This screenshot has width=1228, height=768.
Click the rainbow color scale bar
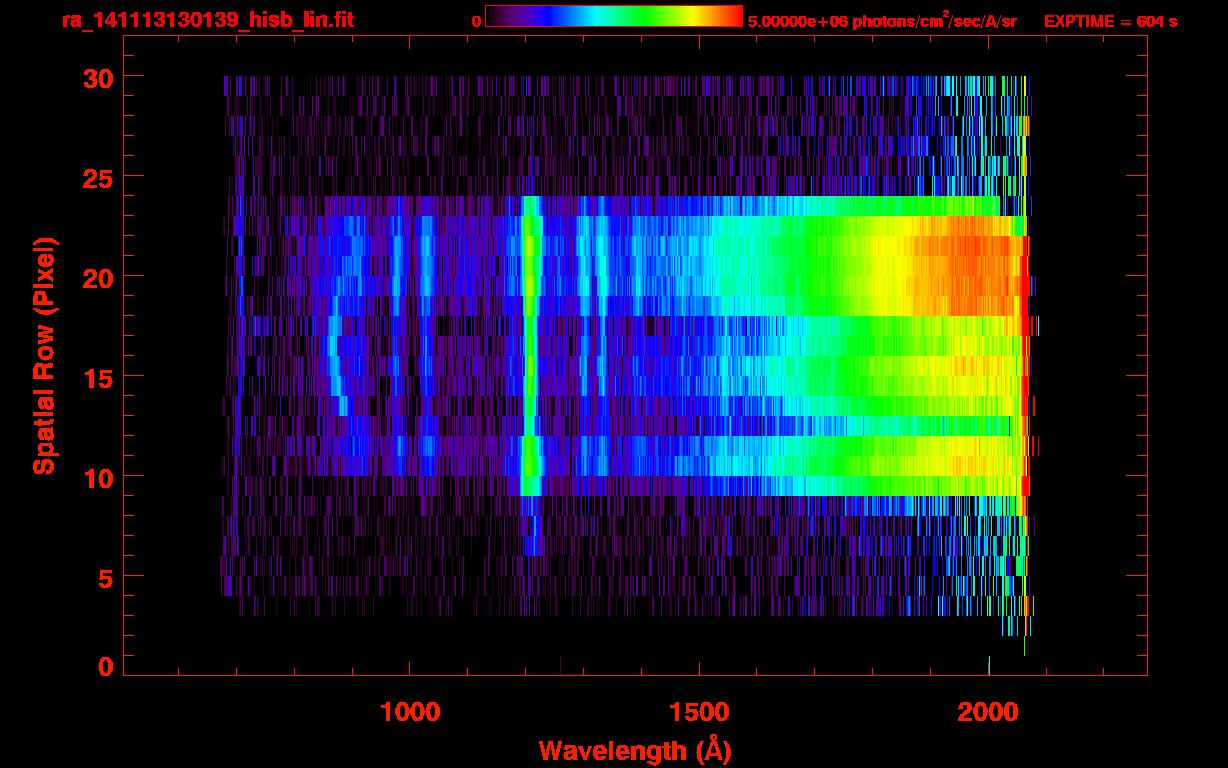pyautogui.click(x=614, y=16)
